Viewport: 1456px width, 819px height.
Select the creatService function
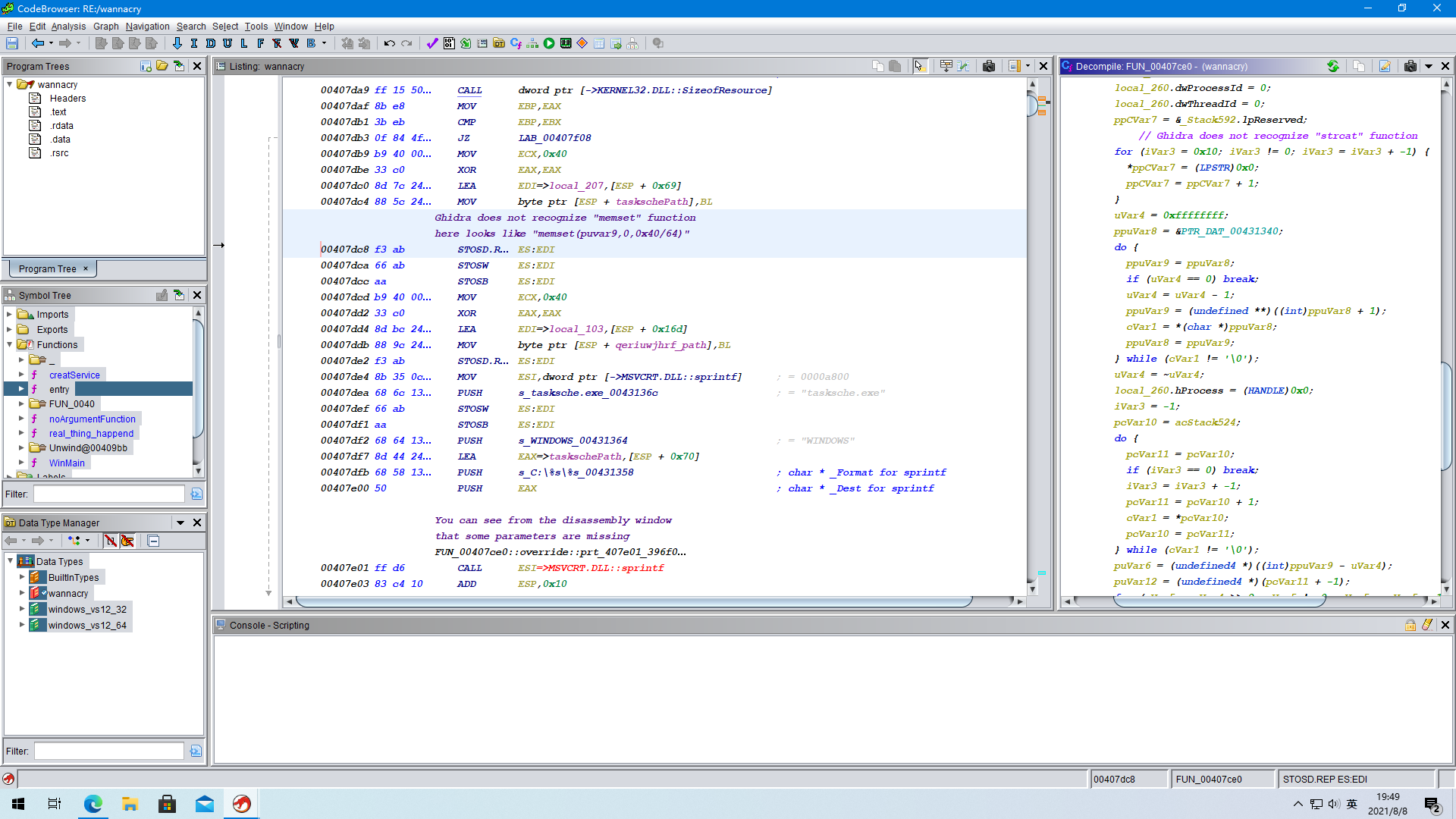pos(74,375)
